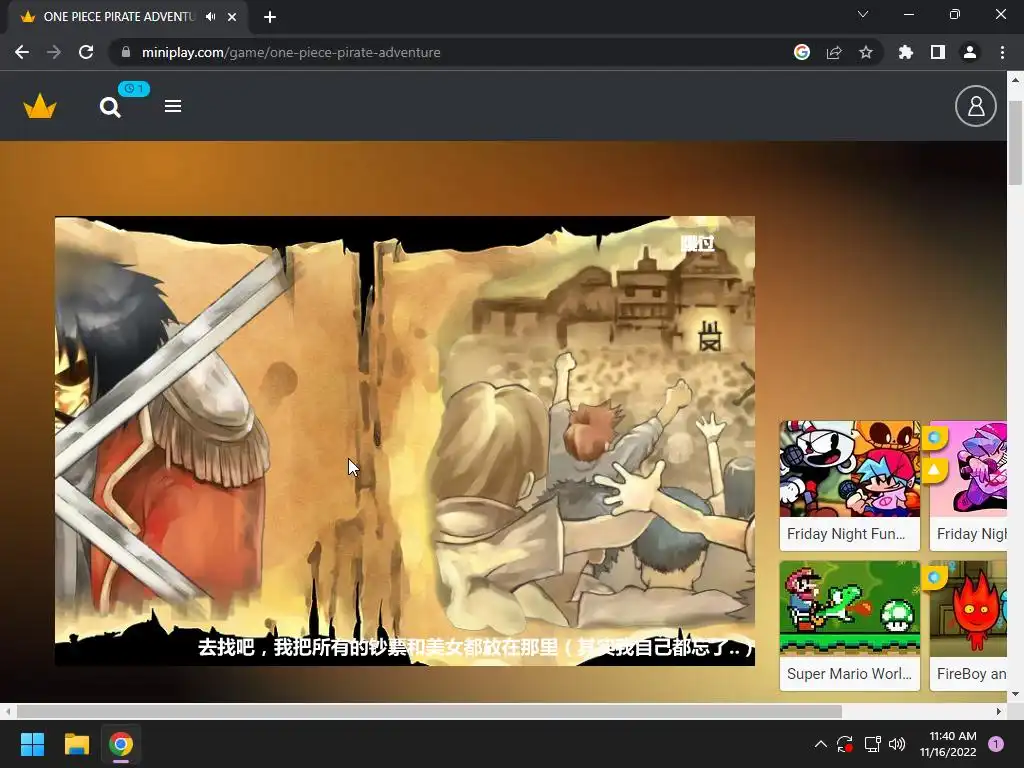Click the skip button in game intro
Image resolution: width=1024 pixels, height=768 pixels.
pos(697,244)
